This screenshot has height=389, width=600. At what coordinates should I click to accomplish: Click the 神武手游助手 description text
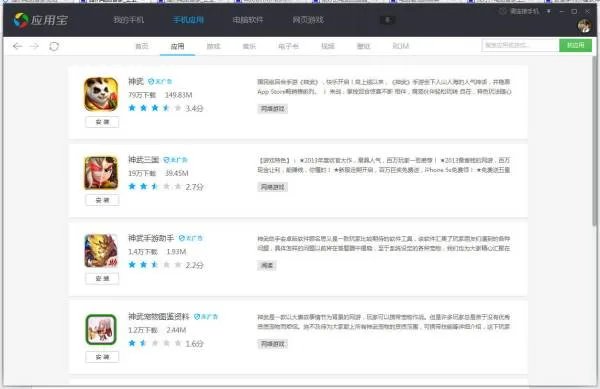384,243
